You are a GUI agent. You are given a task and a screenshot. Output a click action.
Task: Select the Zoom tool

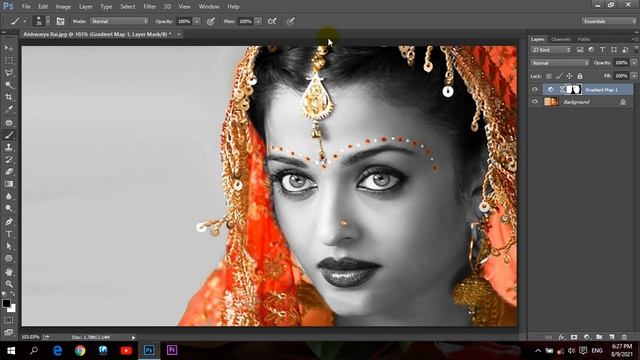tap(9, 284)
